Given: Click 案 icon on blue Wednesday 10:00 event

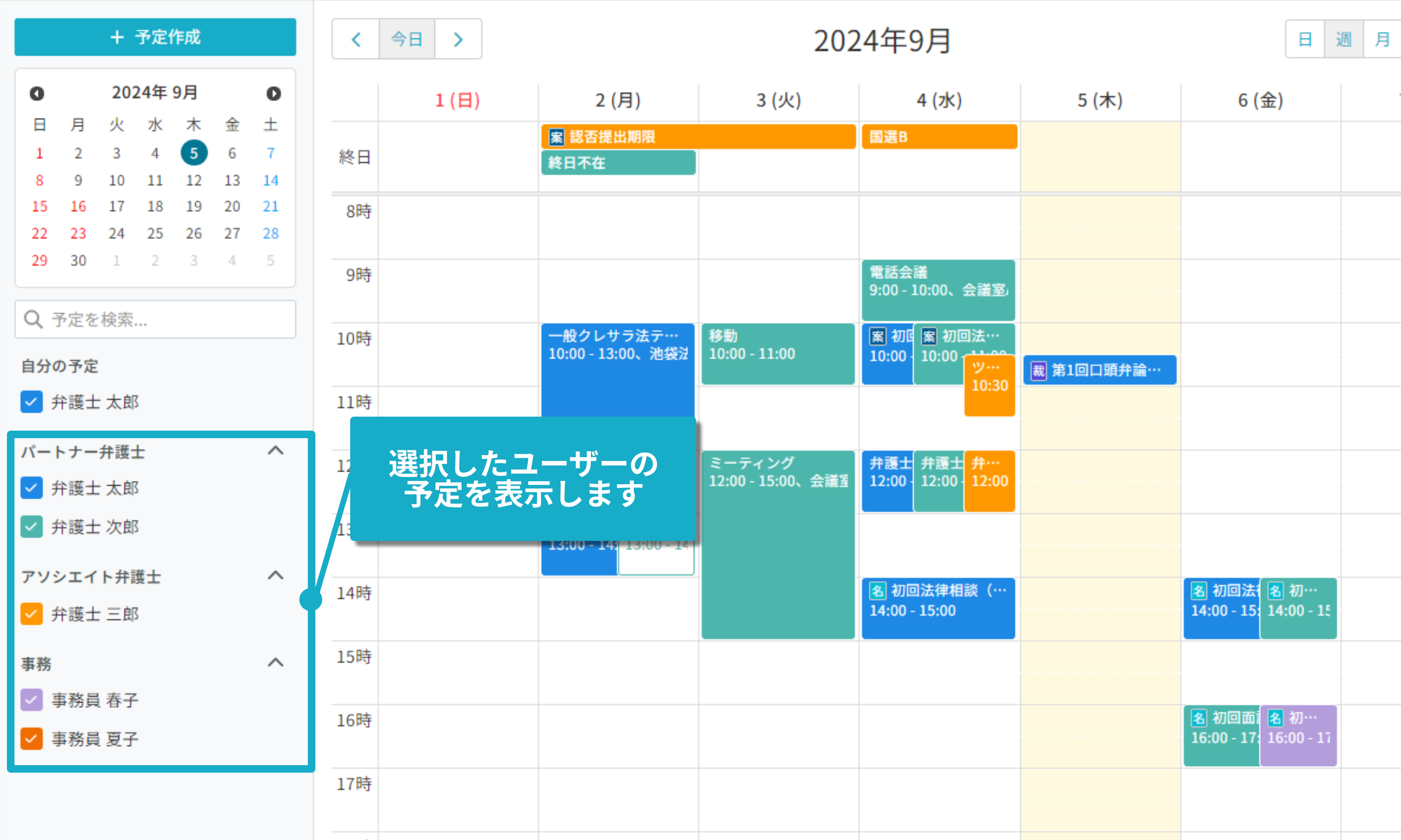Looking at the screenshot, I should point(877,337).
